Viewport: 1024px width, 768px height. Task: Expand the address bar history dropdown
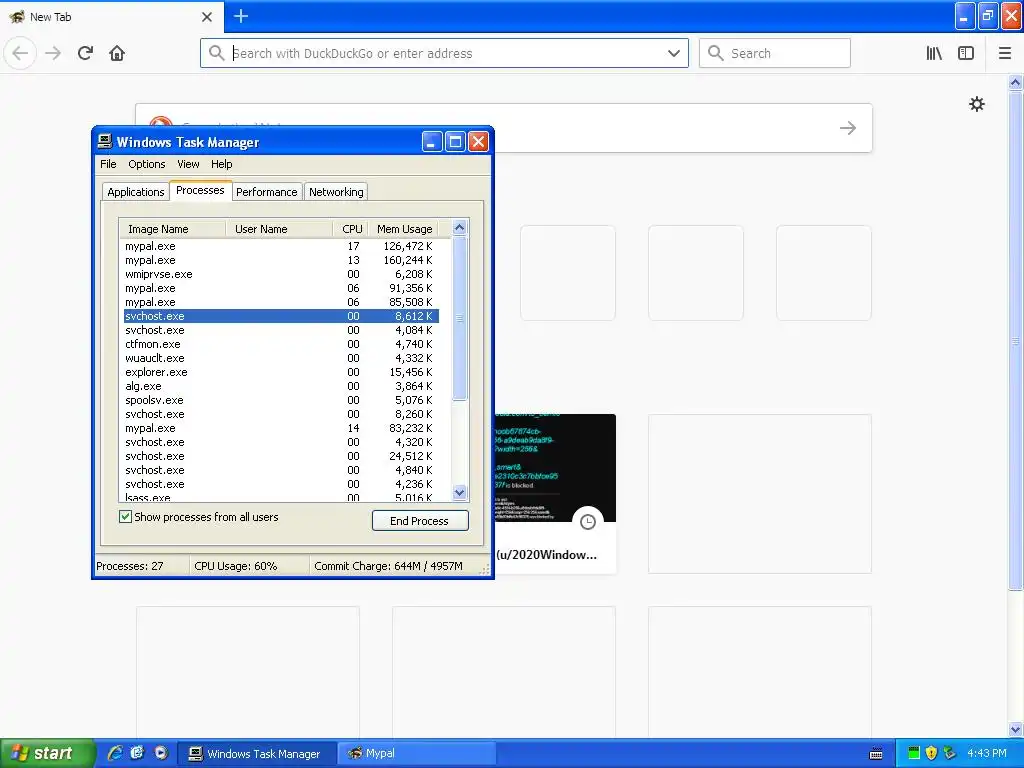tap(674, 53)
